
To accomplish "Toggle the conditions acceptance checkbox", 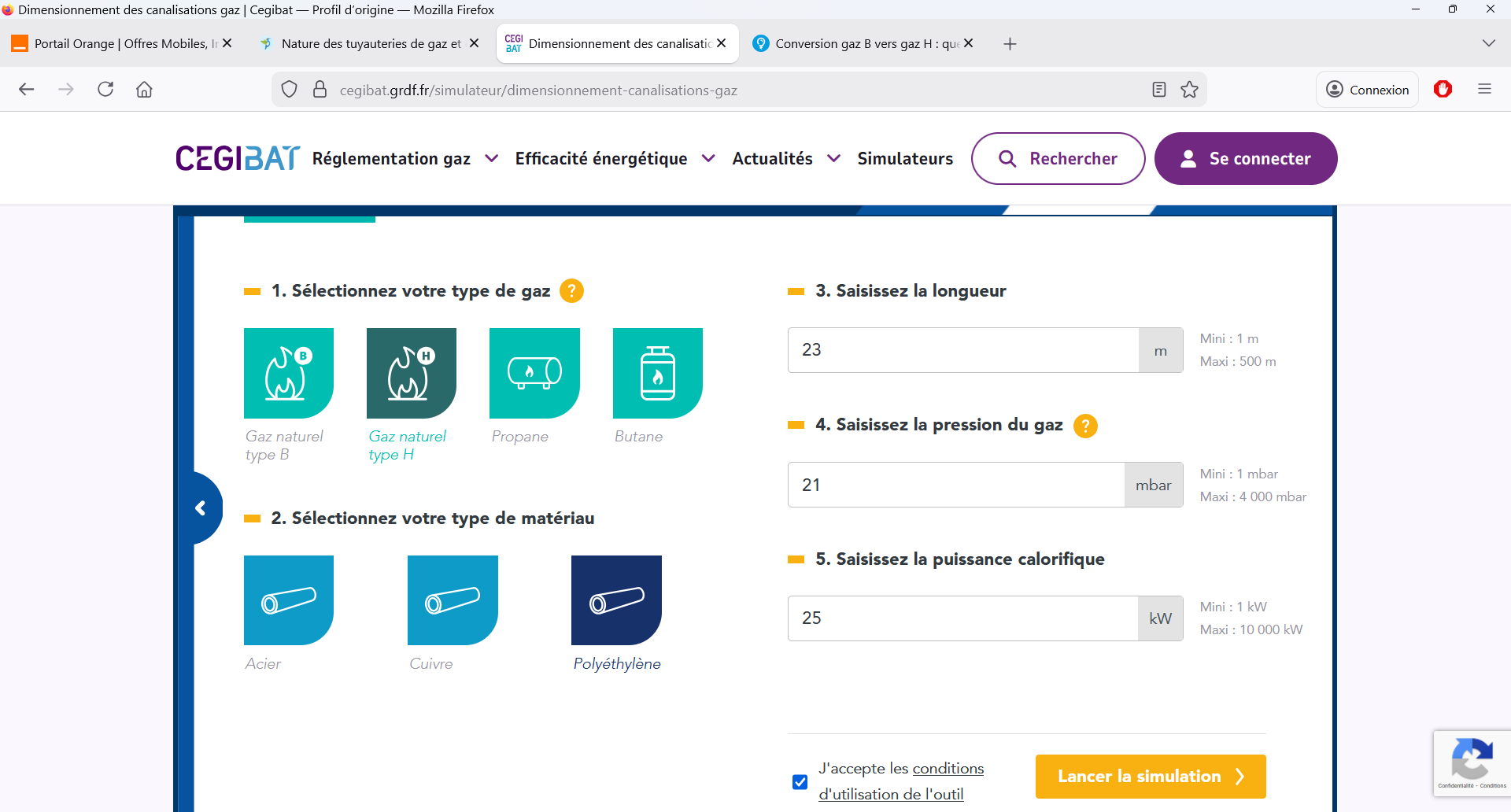I will 800,782.
